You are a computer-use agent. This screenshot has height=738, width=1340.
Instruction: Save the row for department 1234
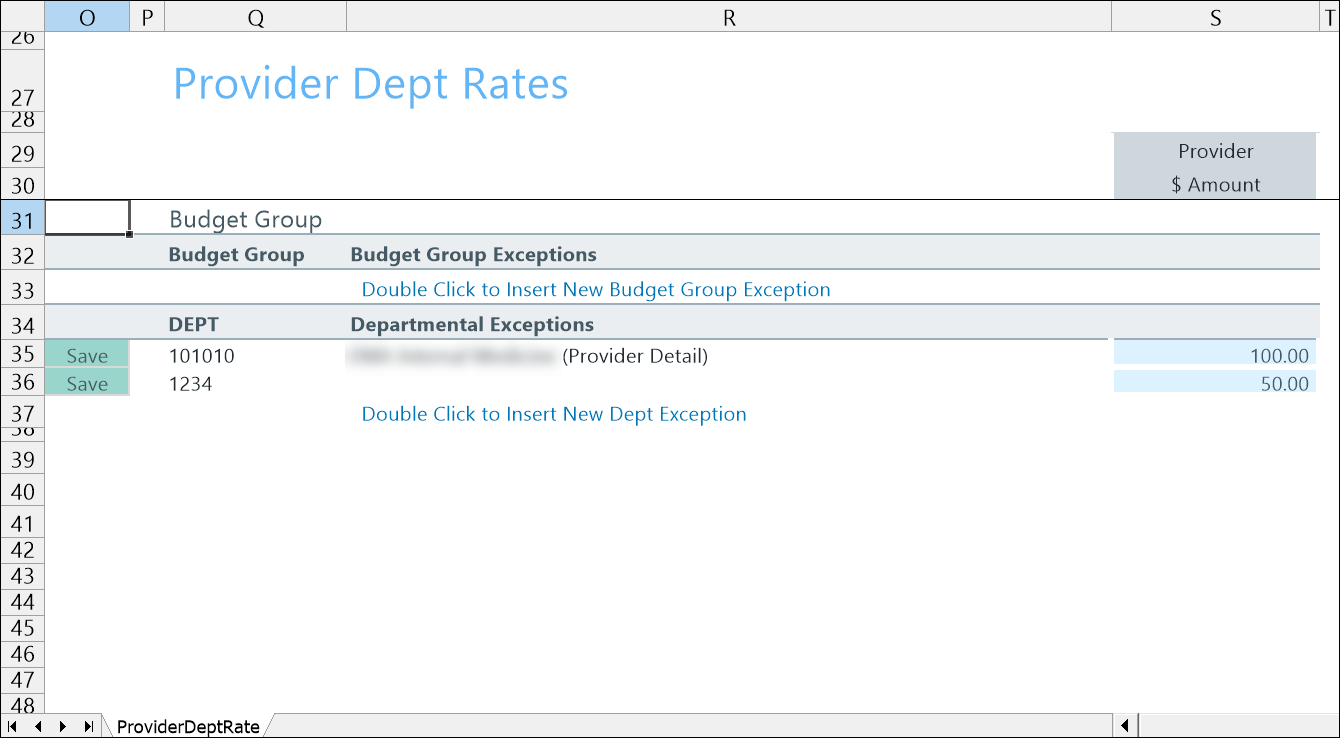pos(87,384)
